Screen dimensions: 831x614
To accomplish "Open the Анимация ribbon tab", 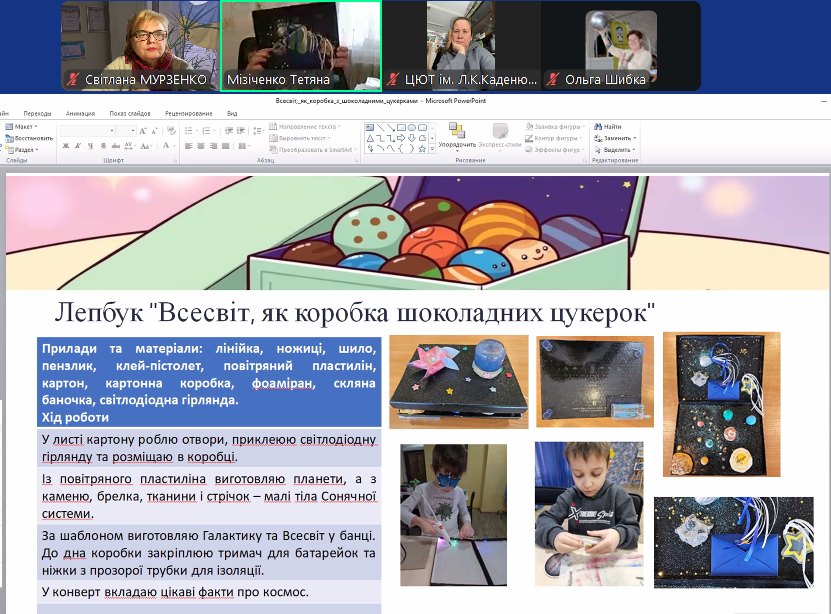I will pos(79,114).
